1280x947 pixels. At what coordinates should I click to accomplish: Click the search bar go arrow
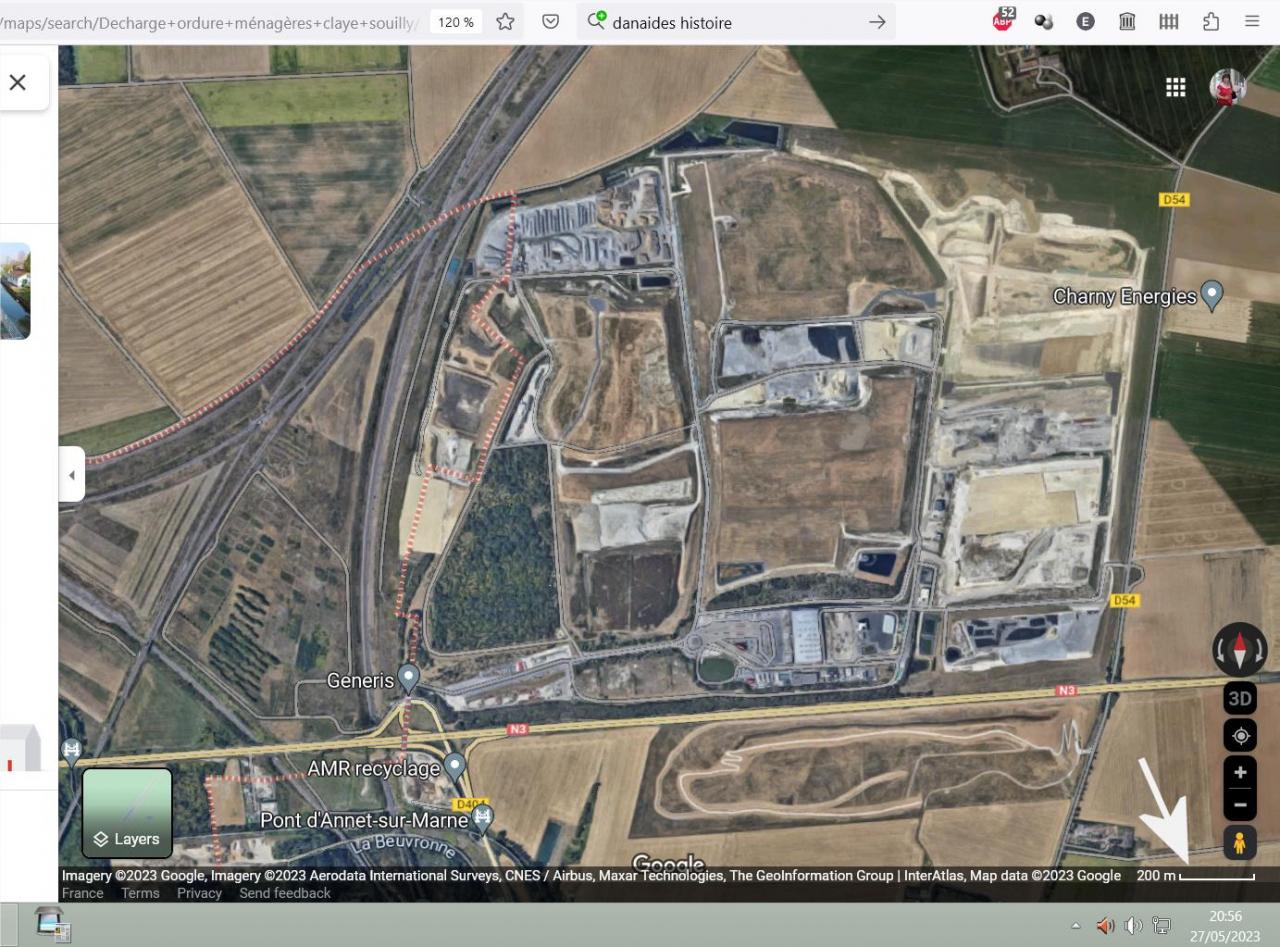click(x=877, y=22)
